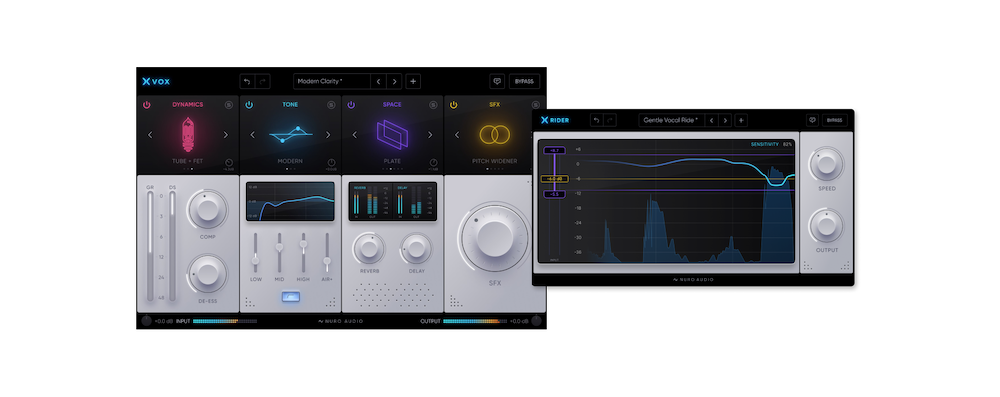Click the undo arrow in X Rider header
The width and height of the screenshot is (1000, 397).
[596, 120]
